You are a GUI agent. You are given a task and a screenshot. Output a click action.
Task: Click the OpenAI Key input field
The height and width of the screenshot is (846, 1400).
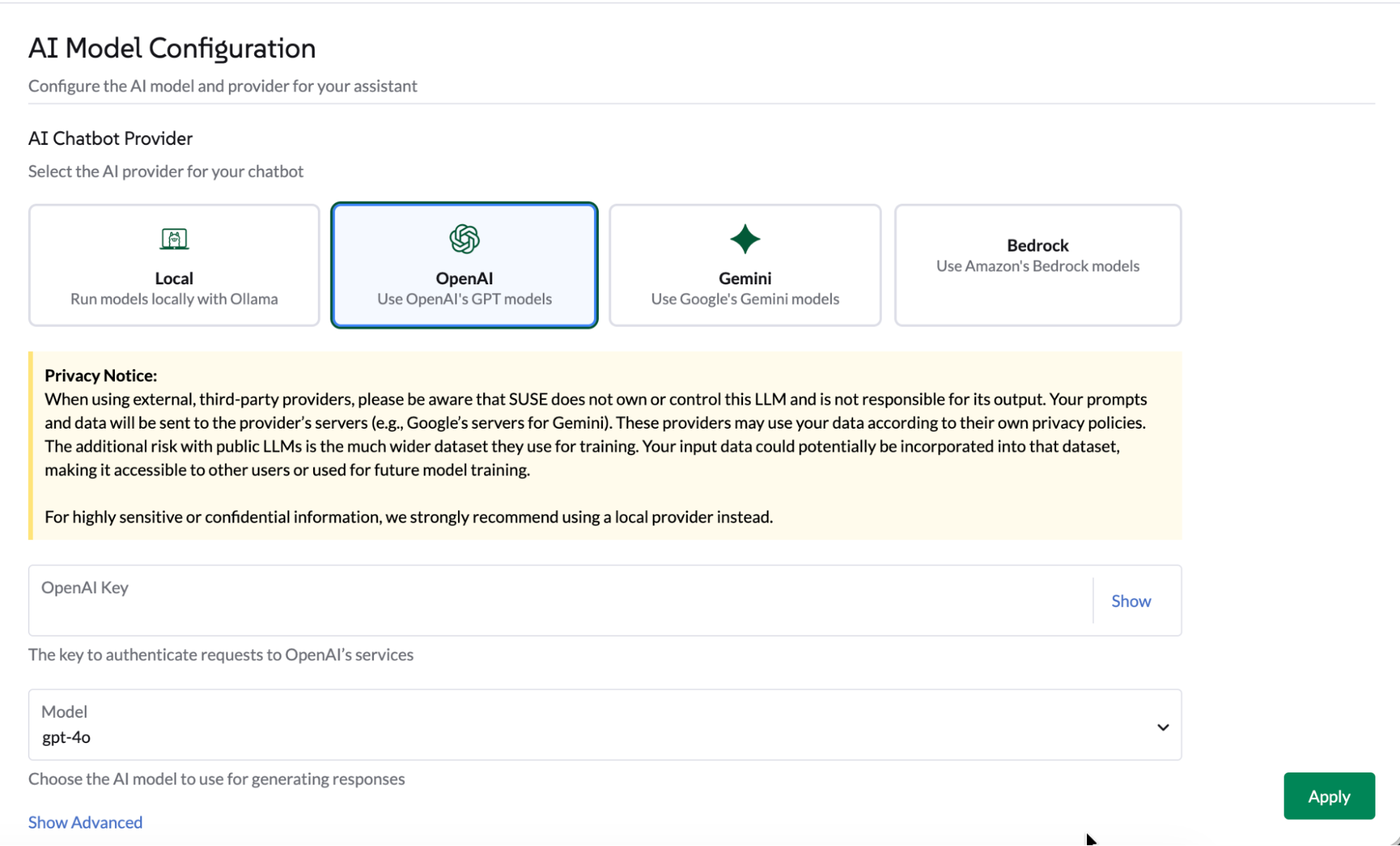pos(490,600)
